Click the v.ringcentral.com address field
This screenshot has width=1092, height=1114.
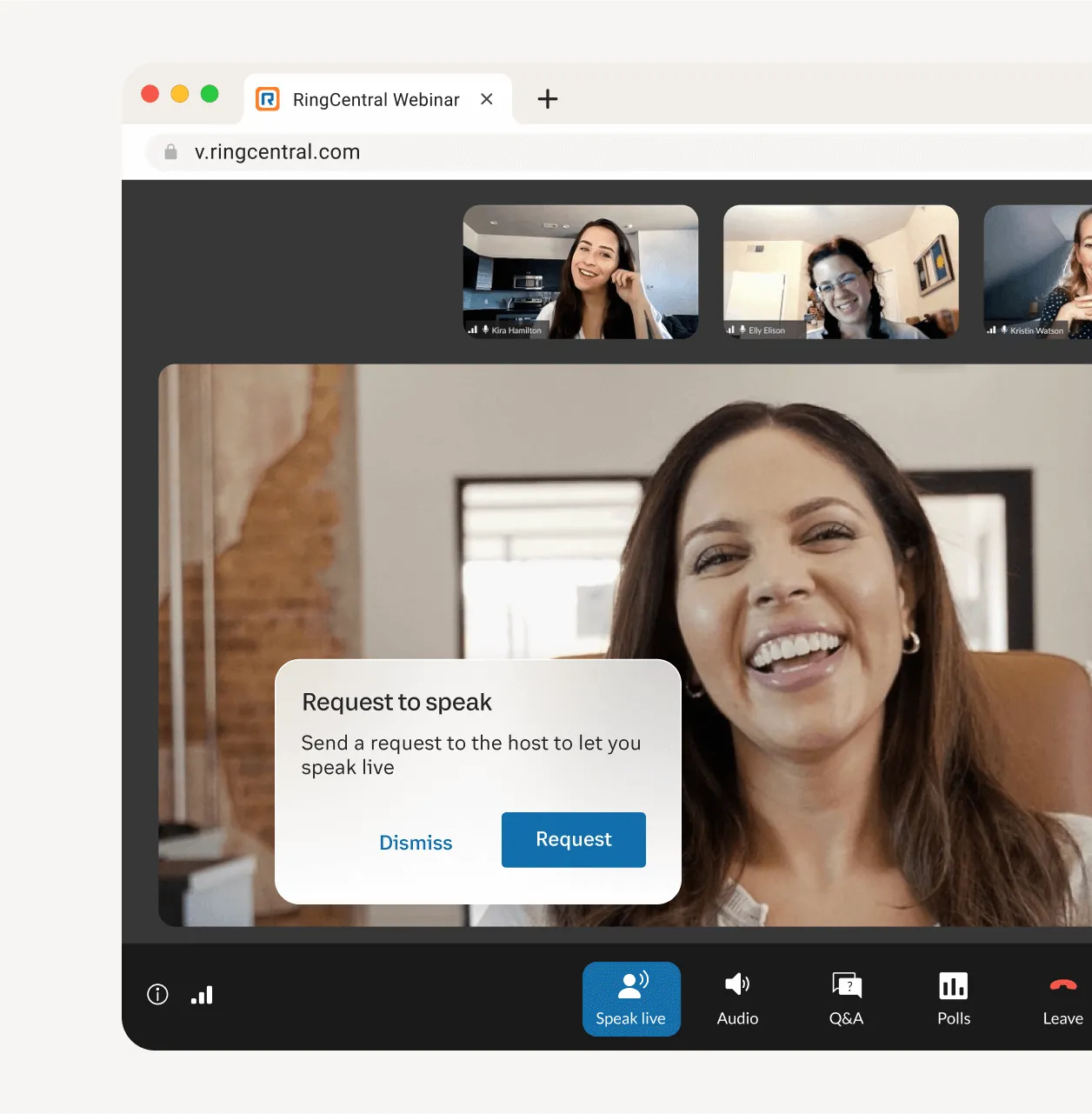(x=522, y=152)
